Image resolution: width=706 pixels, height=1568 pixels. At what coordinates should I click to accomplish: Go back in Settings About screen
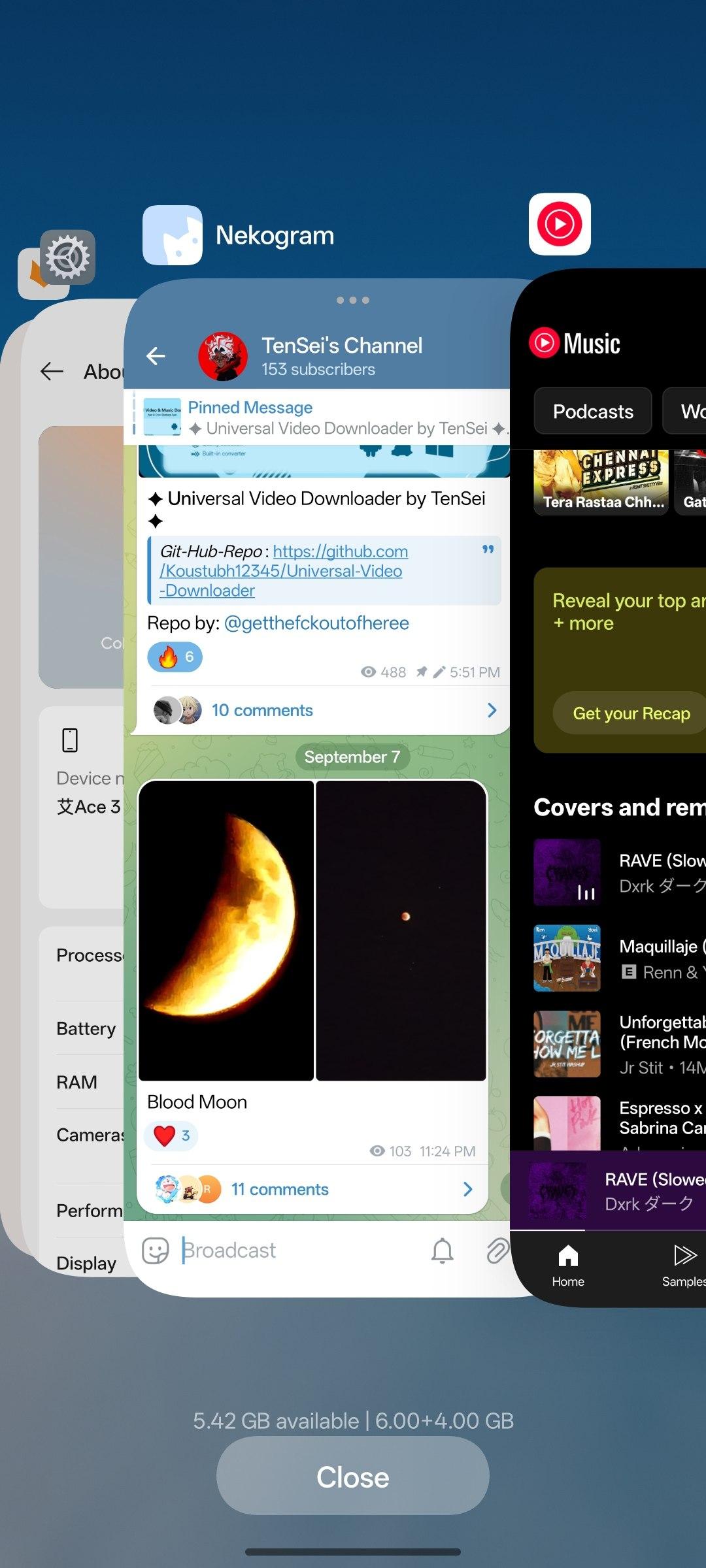pos(52,371)
